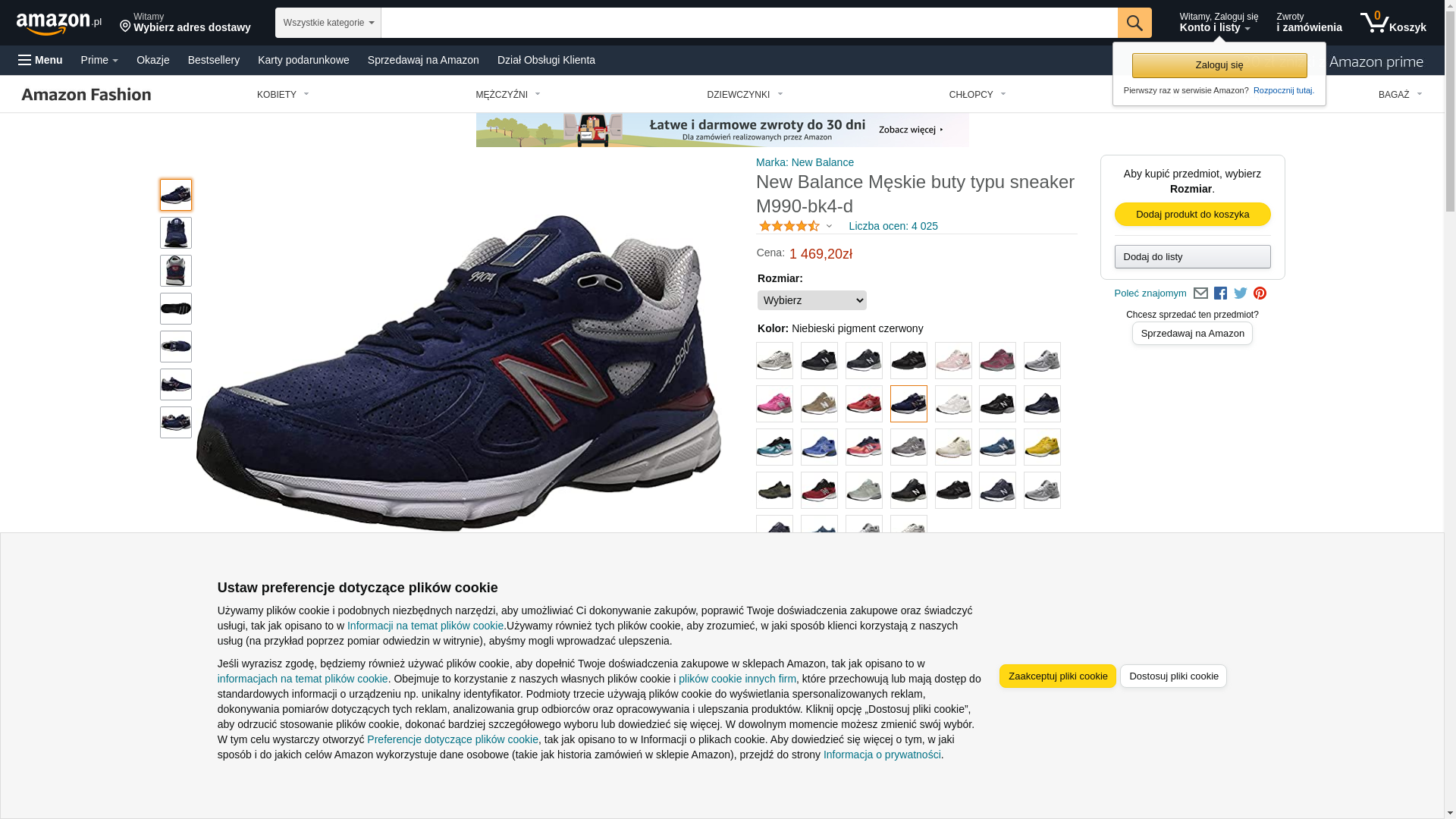Open Liczba ocen 4 025 reviews link
The width and height of the screenshot is (1456, 819).
point(893,226)
